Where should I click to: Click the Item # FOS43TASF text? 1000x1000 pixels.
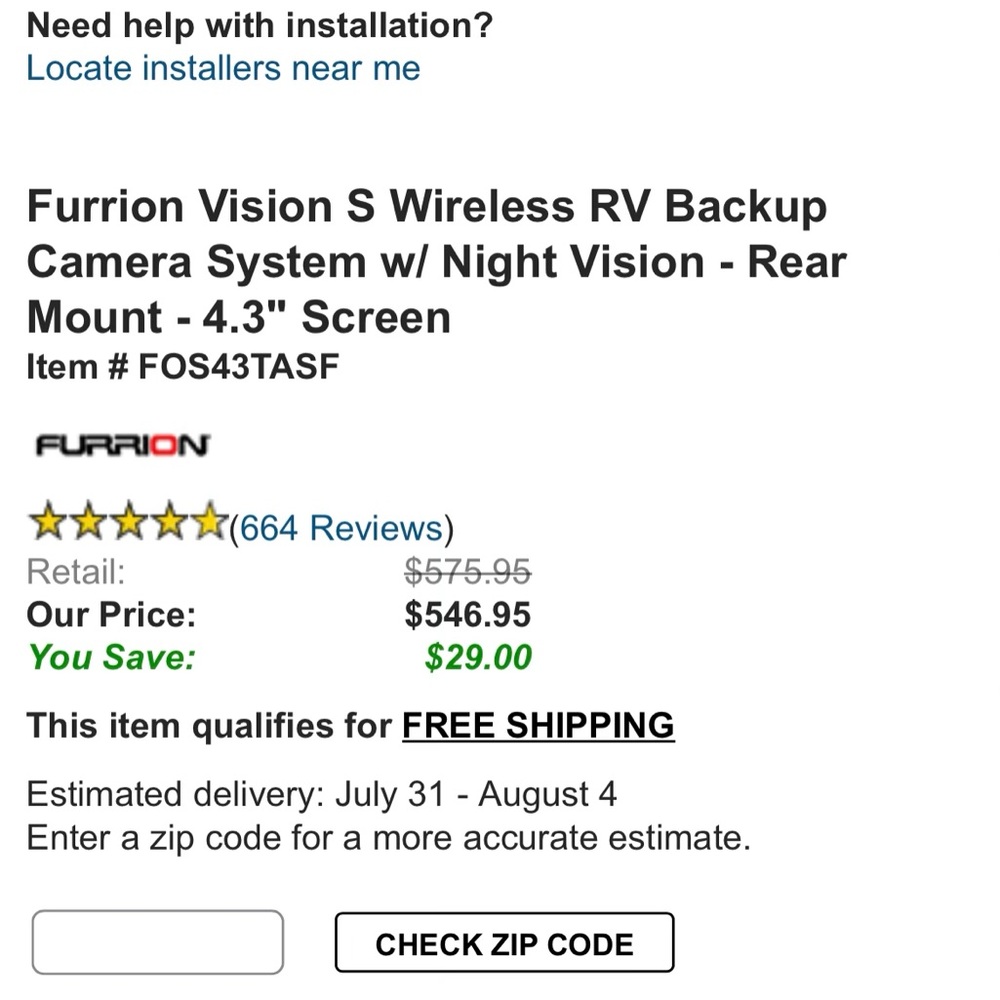coord(182,366)
